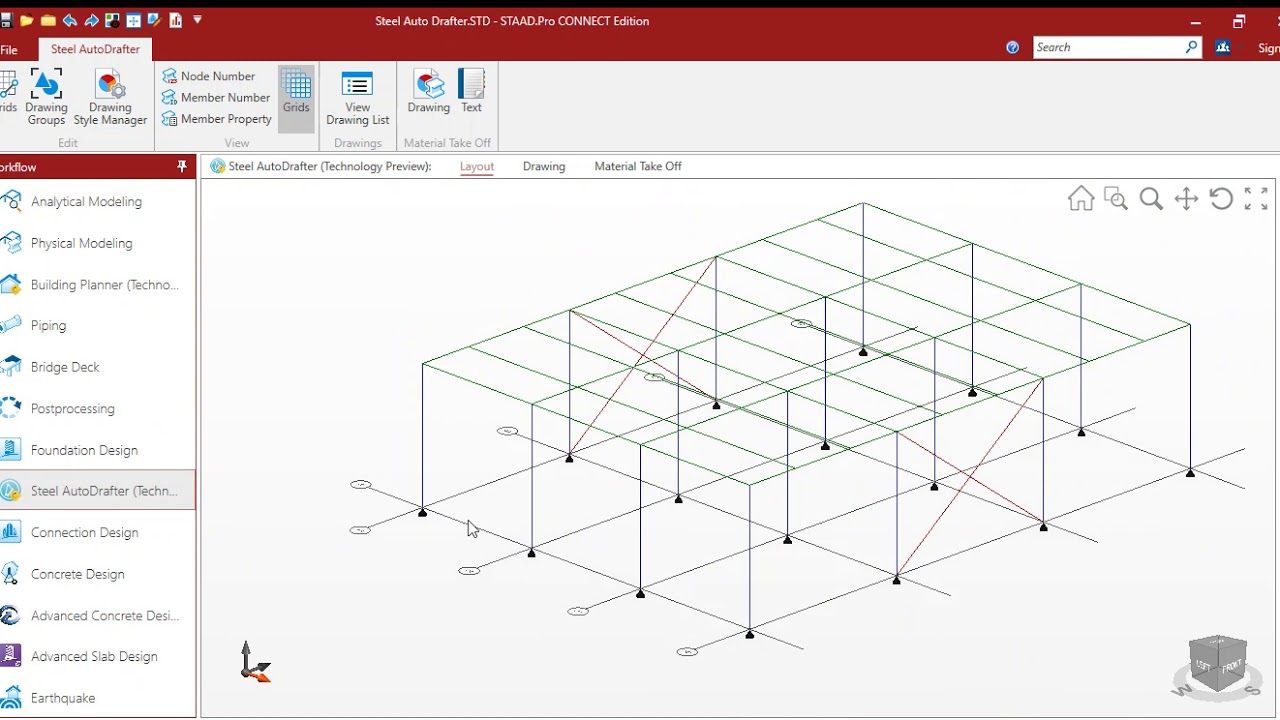Open the Building Planner workflow
Screen dimensions: 1280x720
click(98, 284)
